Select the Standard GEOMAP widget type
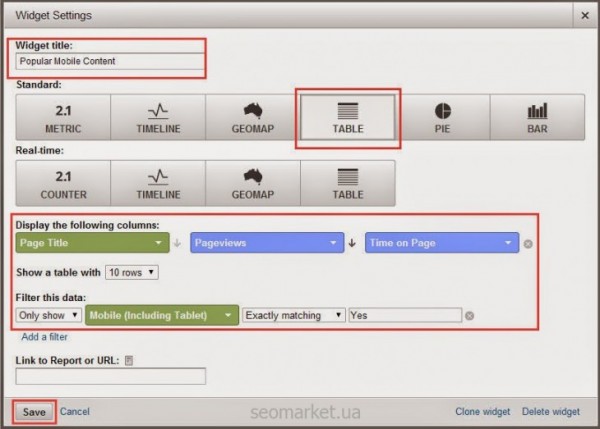 click(253, 117)
